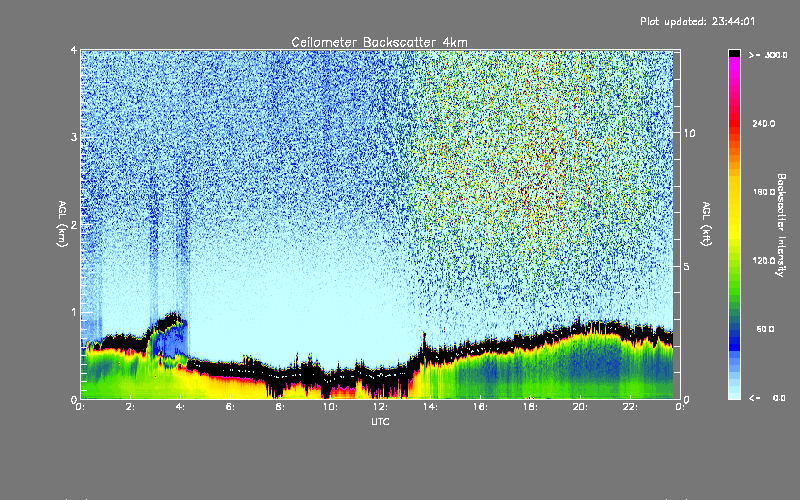The width and height of the screenshot is (800, 500).
Task: Click the '60.0' colorbar value
Action: (x=765, y=329)
